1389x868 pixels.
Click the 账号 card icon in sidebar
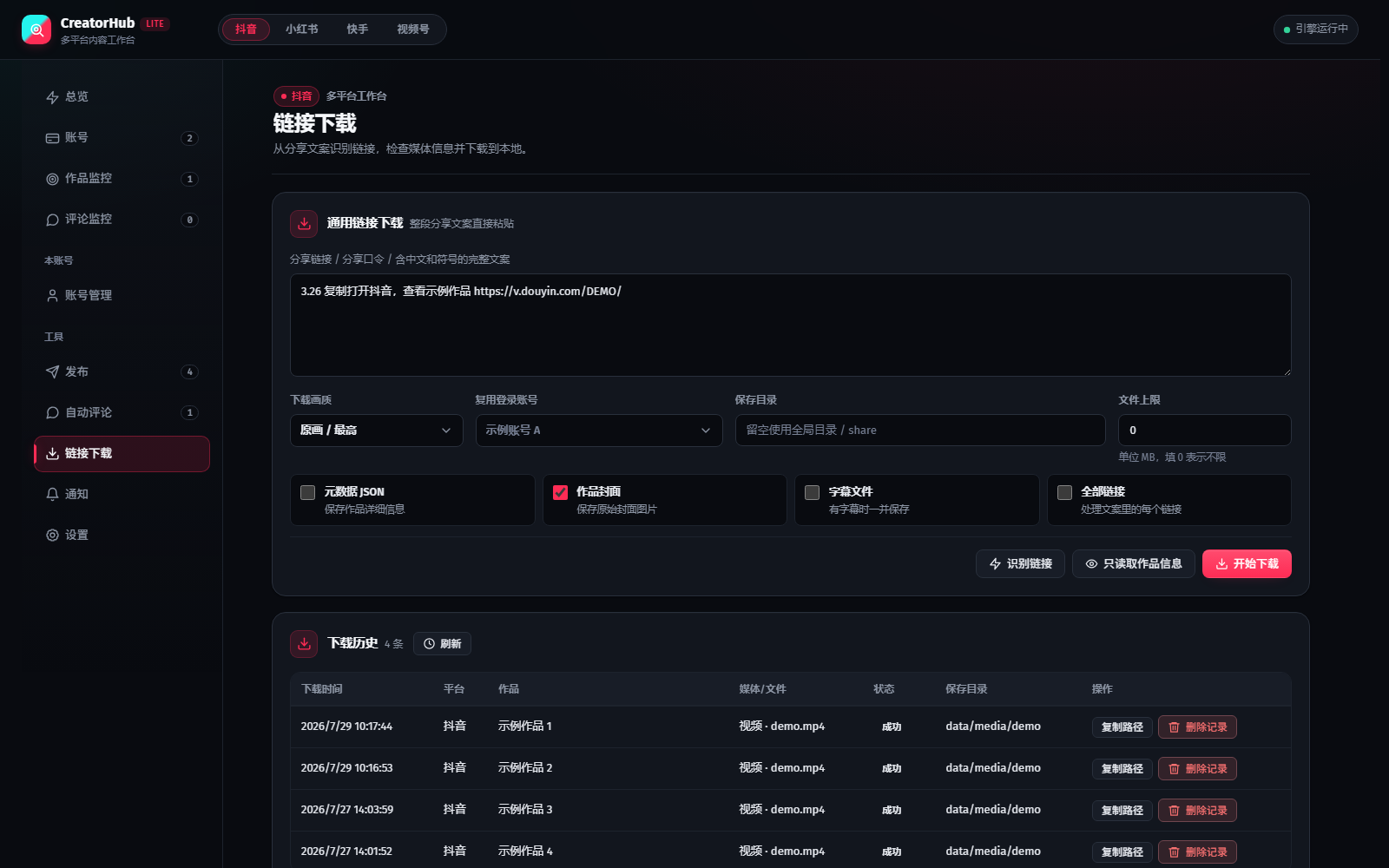[x=52, y=138]
